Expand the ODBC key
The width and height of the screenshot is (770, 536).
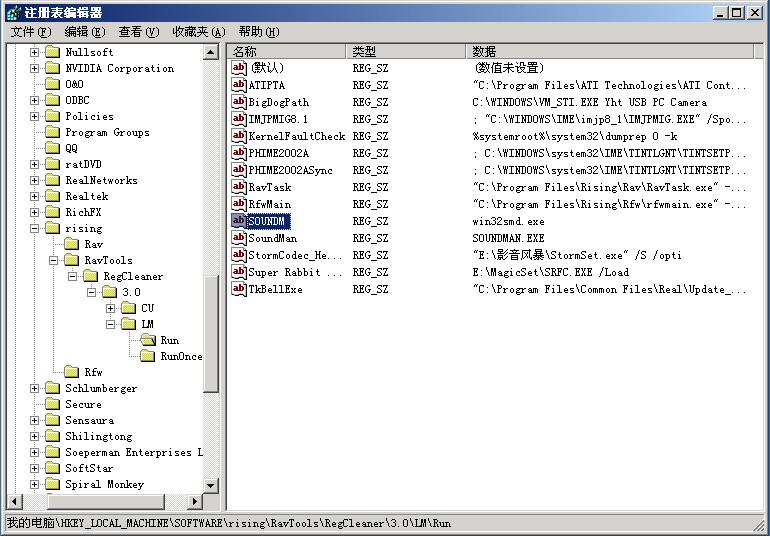tap(34, 100)
